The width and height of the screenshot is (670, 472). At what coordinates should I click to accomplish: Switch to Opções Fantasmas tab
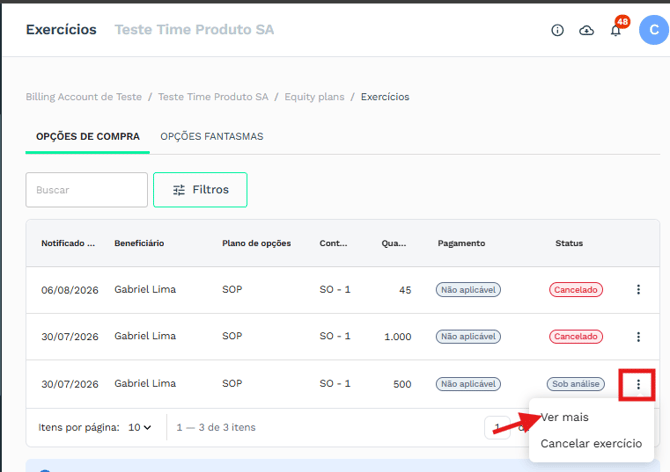[x=212, y=136]
